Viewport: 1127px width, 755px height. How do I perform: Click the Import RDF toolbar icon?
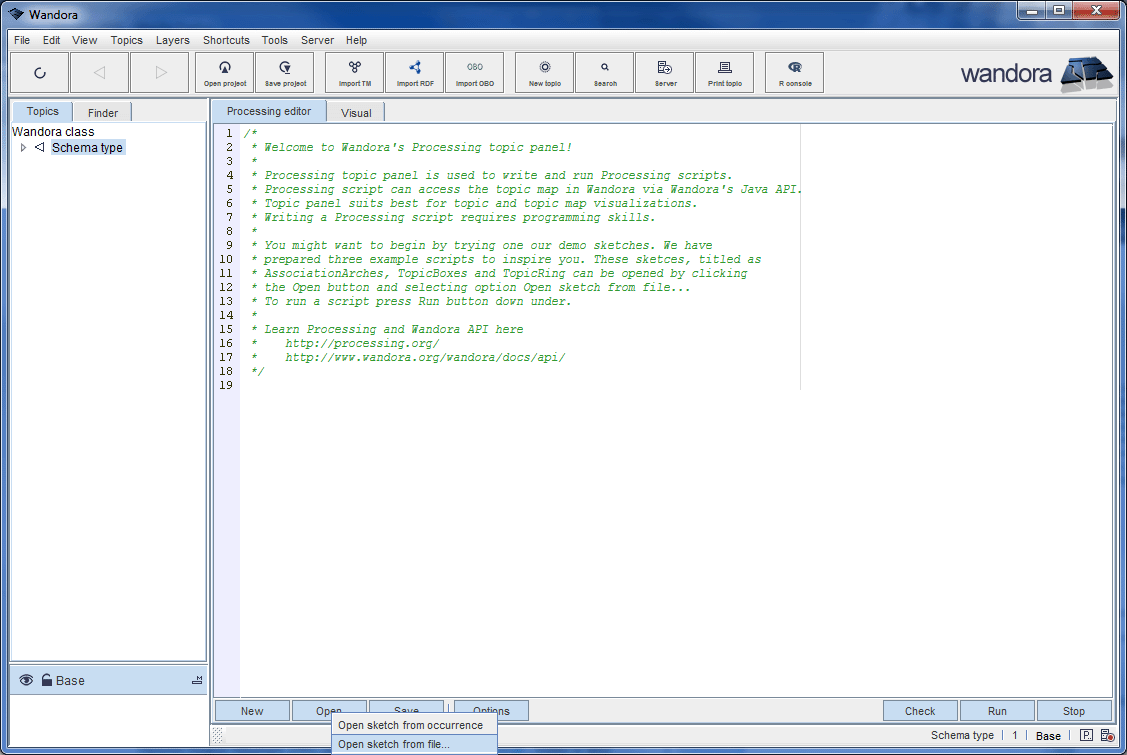click(x=414, y=73)
